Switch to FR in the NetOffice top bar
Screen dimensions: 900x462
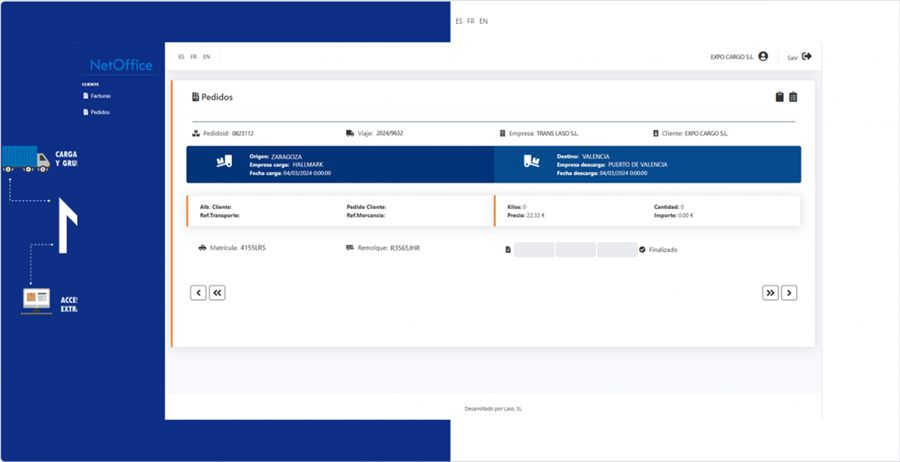[194, 57]
